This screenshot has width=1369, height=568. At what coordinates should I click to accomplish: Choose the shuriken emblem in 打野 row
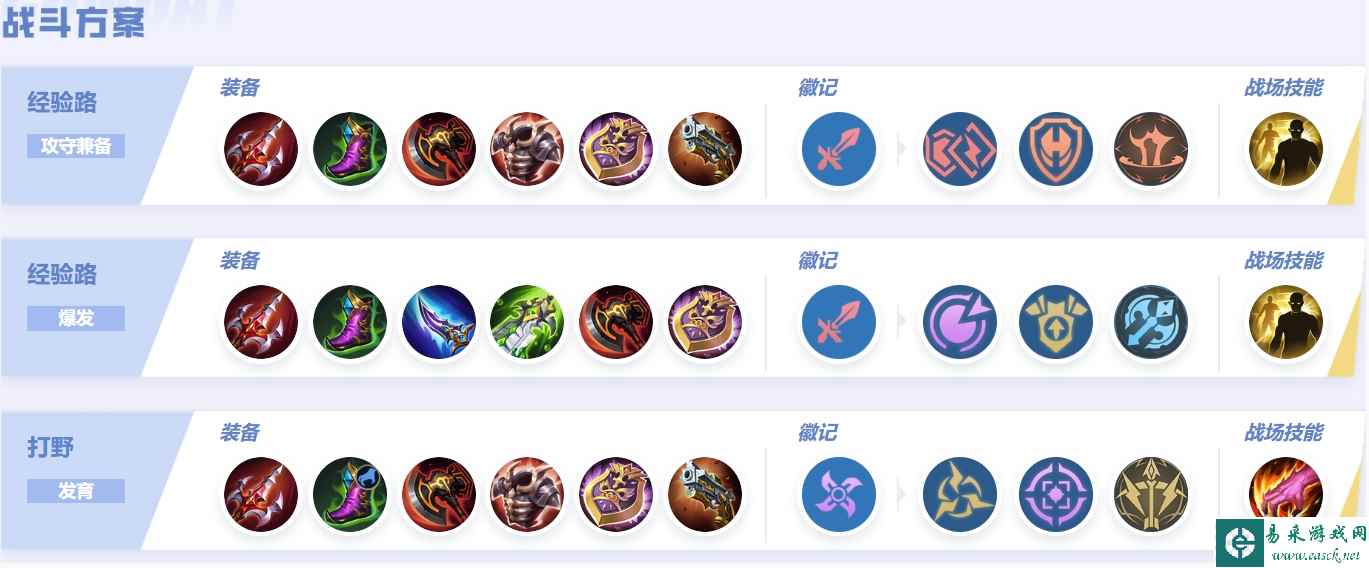(x=838, y=494)
